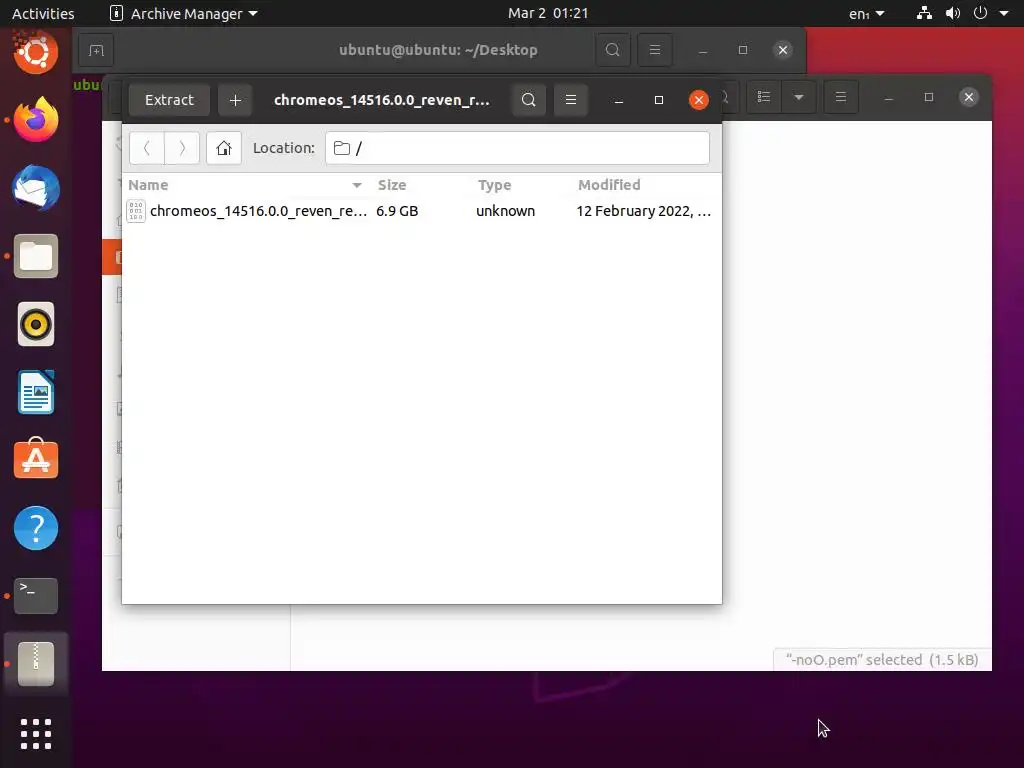
Task: Maximize the Archive Manager window
Action: tap(658, 100)
